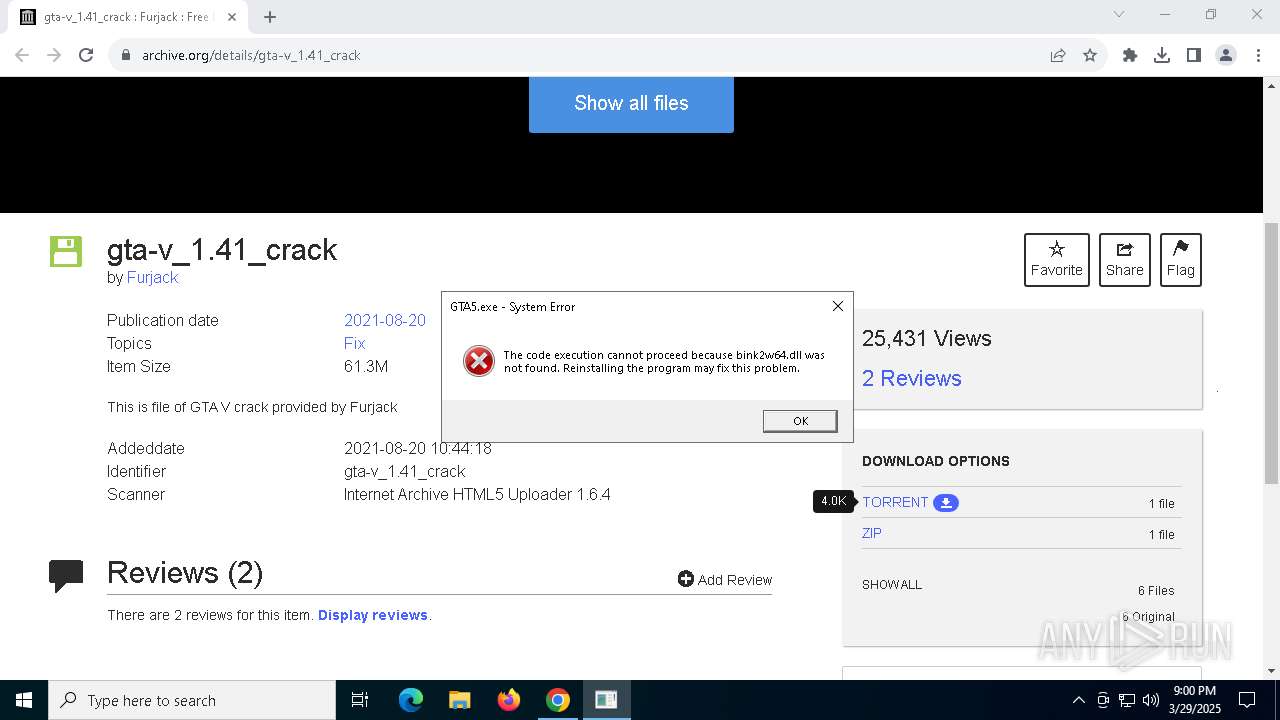Close the GTA5.exe System Error dialog
Image resolution: width=1280 pixels, height=720 pixels.
[x=838, y=306]
